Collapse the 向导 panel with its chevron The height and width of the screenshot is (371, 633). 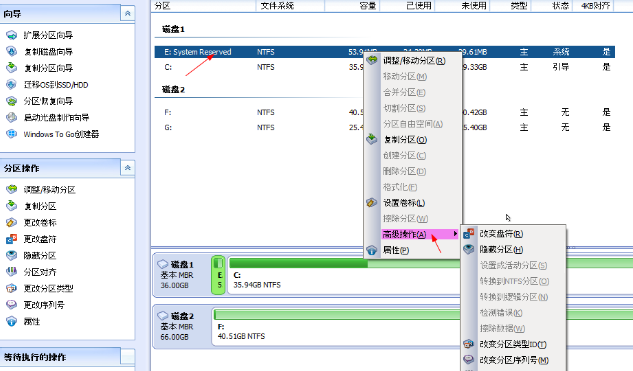[128, 14]
